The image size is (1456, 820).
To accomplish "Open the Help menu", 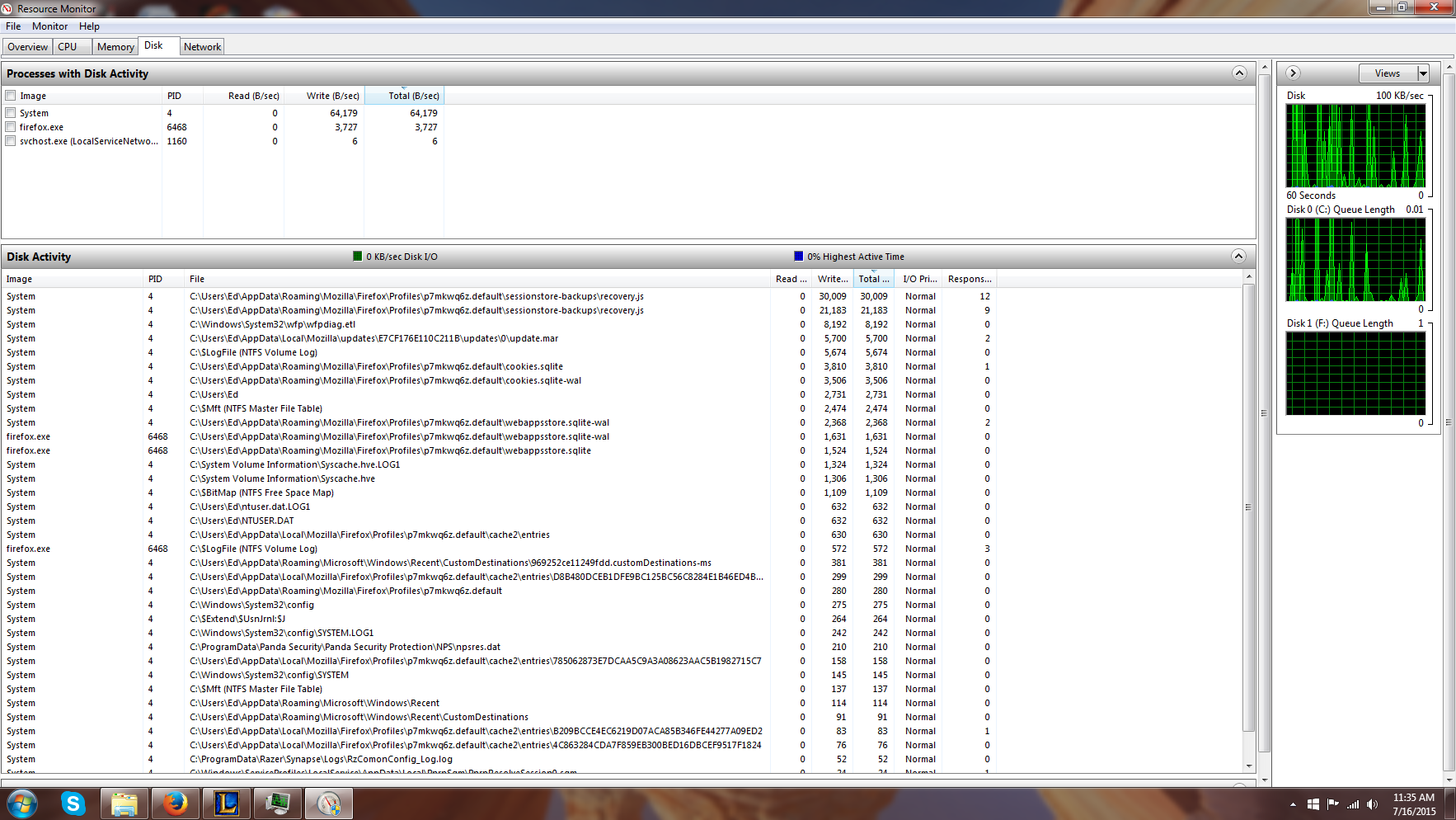I will pyautogui.click(x=89, y=26).
